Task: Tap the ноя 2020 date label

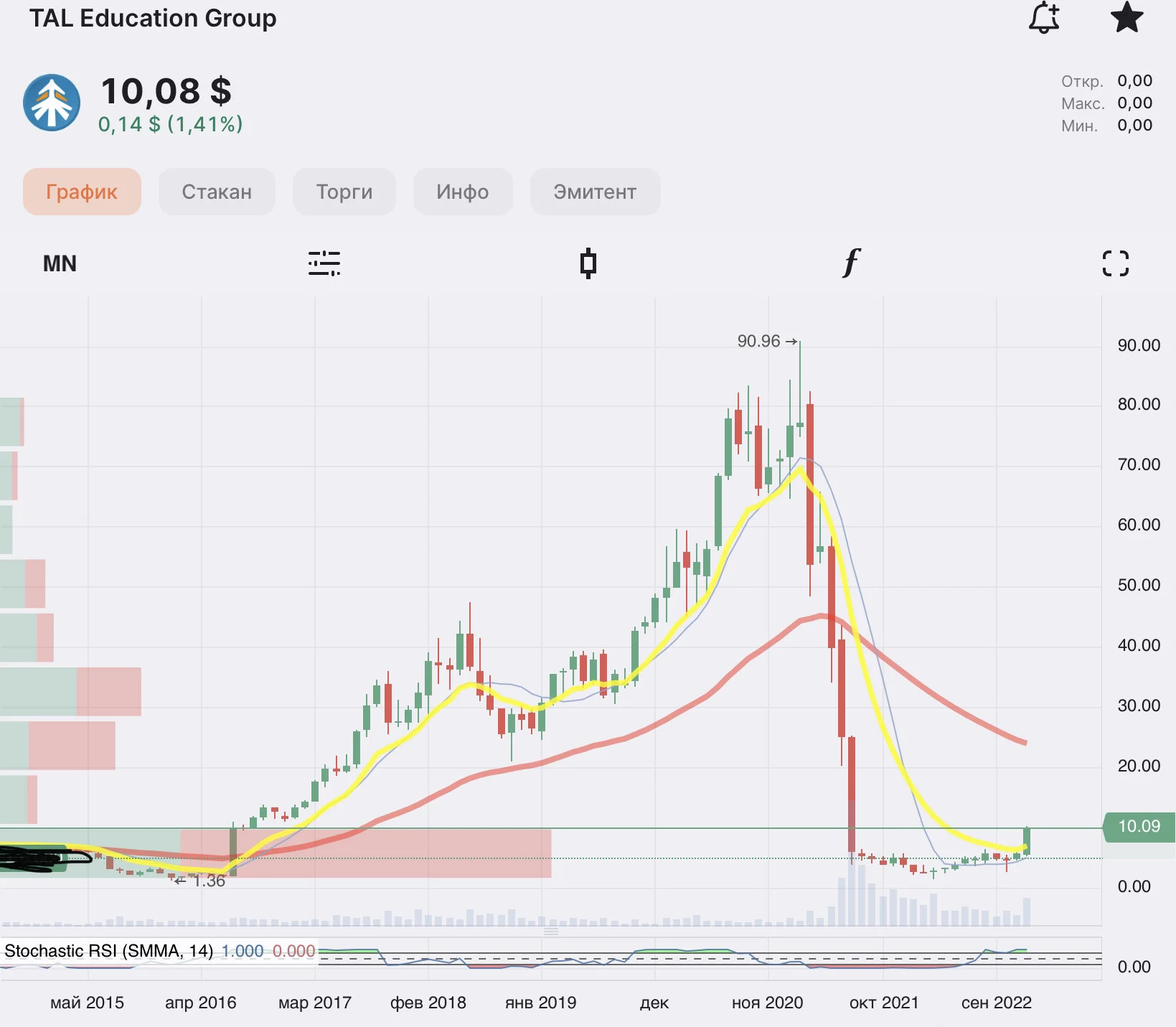Action: click(767, 1003)
